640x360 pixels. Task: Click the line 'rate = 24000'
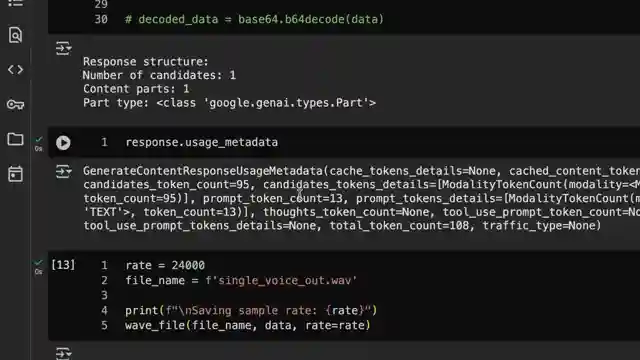pos(165,265)
